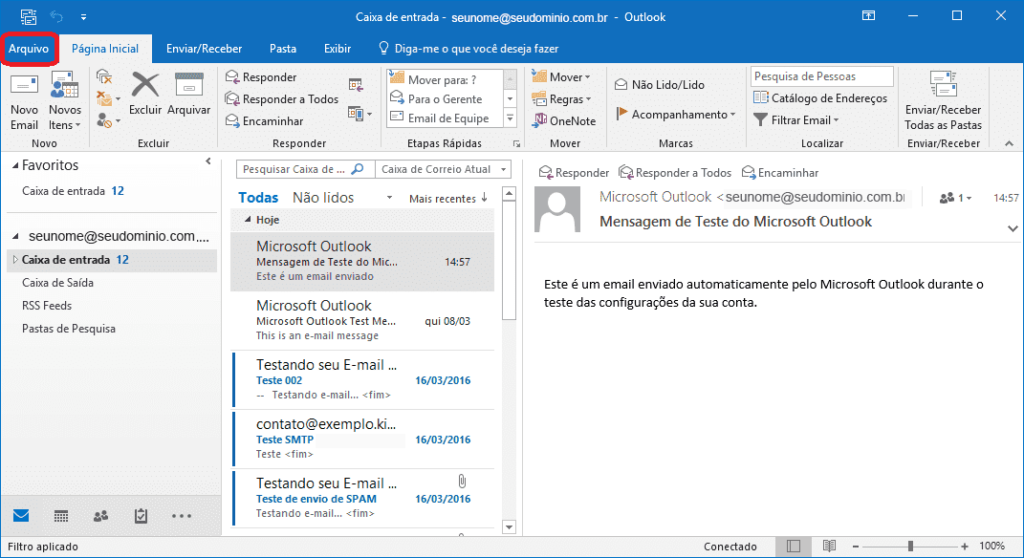Open the Mover dropdown
The width and height of the screenshot is (1024, 558).
pos(561,77)
